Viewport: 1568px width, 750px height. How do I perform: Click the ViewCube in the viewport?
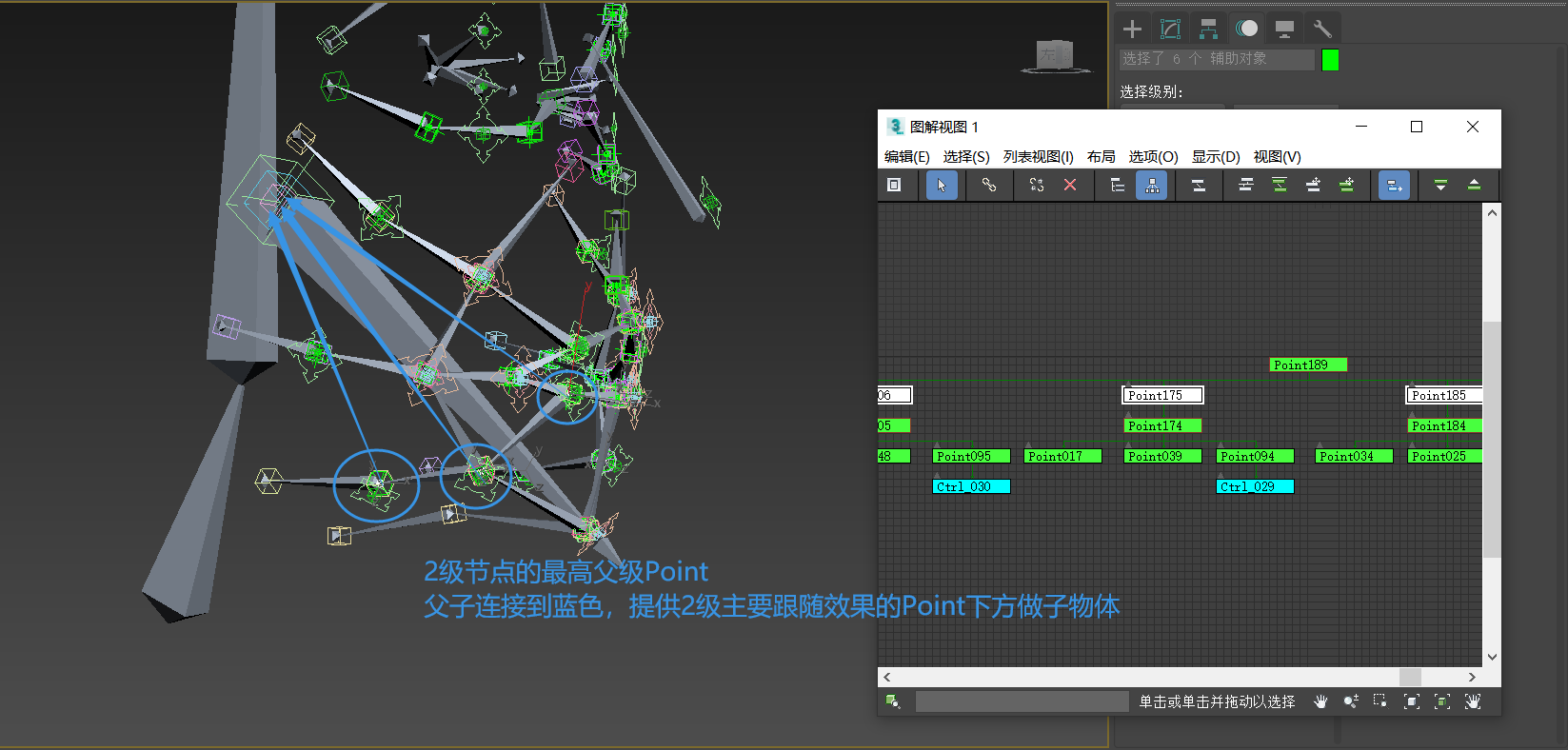1057,56
